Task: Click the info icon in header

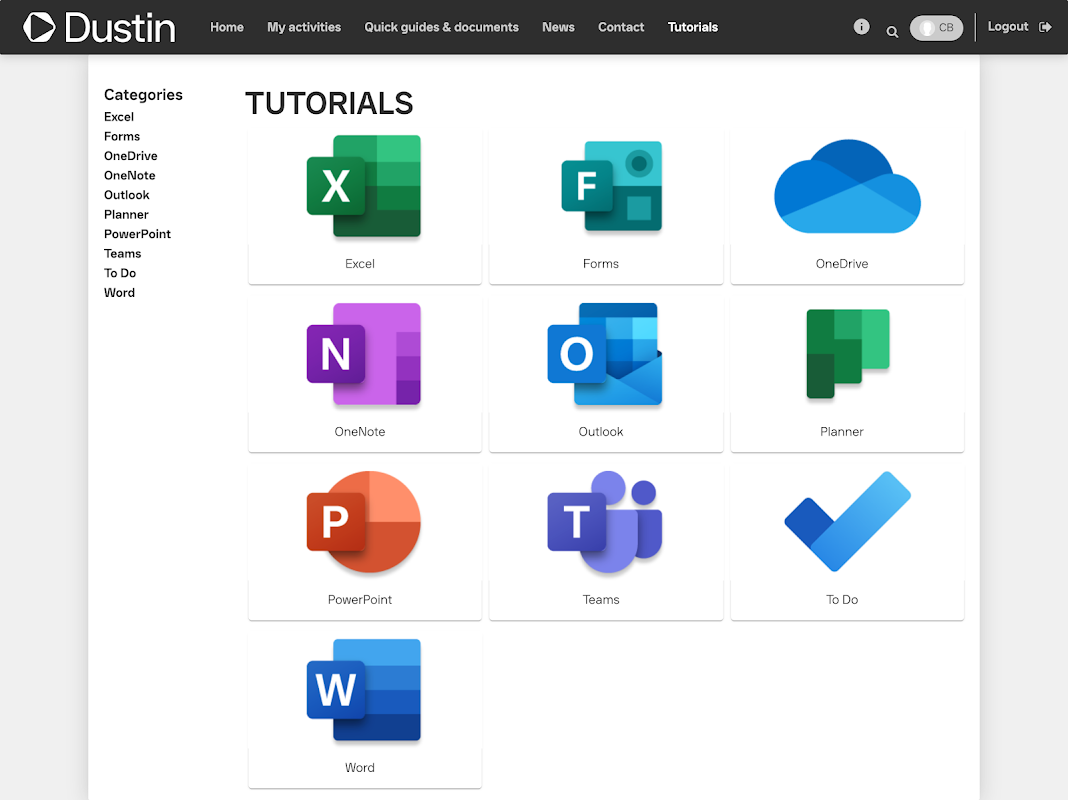Action: point(862,27)
